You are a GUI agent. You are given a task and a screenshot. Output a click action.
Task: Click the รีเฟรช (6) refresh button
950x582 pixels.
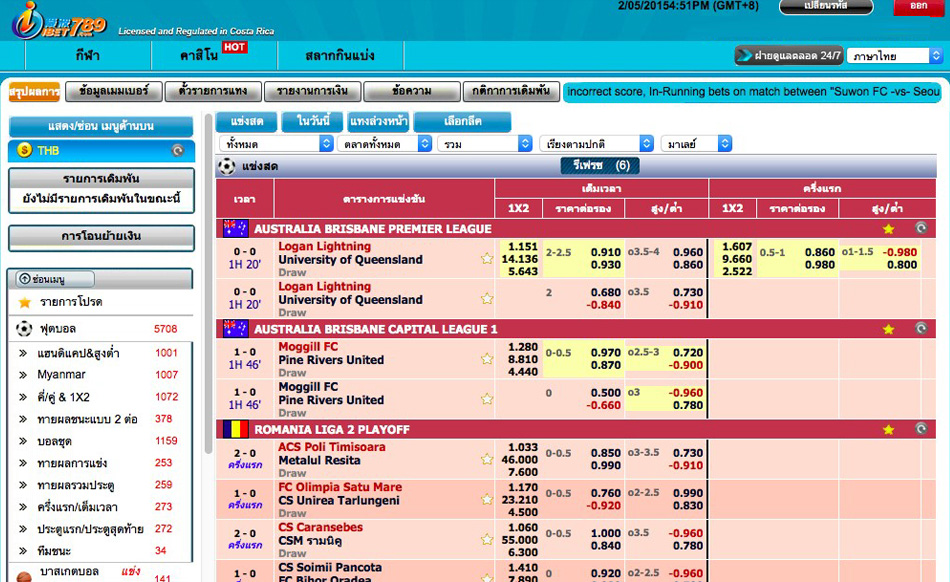pos(600,166)
